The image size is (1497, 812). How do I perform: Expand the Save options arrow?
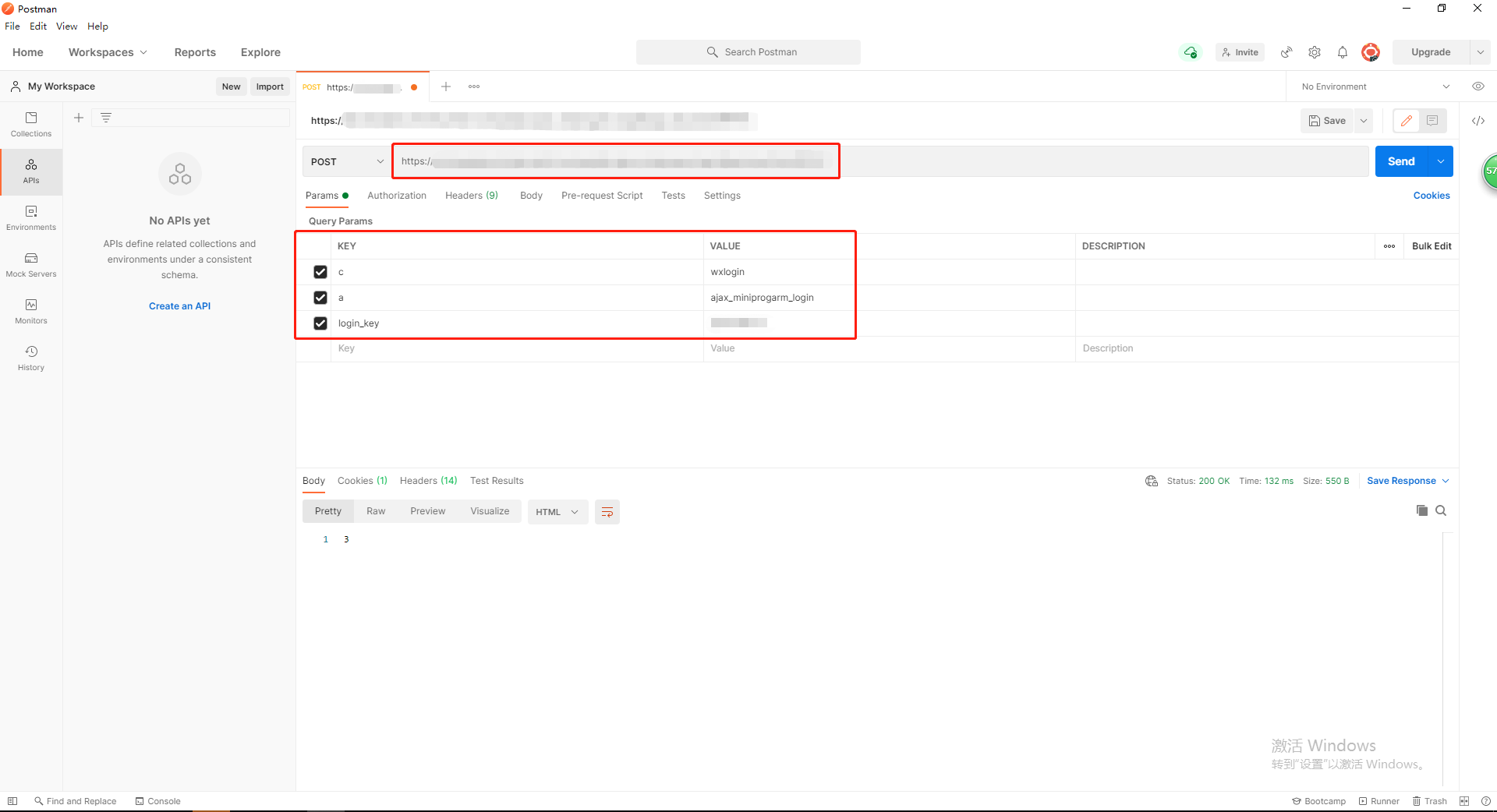[x=1364, y=121]
